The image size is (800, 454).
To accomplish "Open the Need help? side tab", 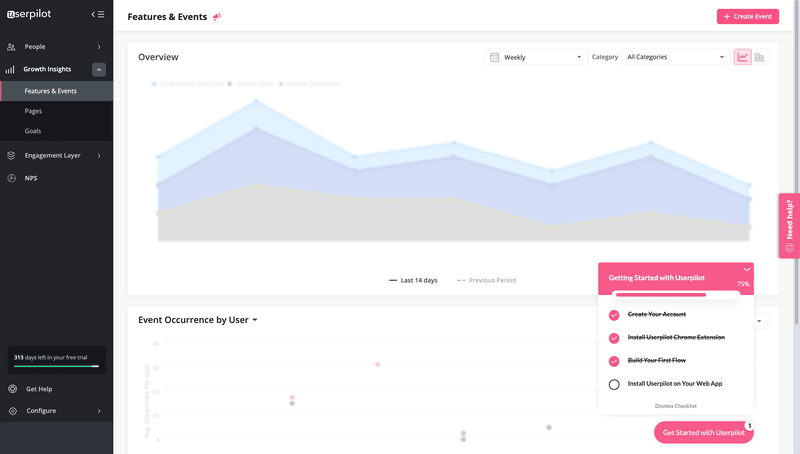I will tap(789, 225).
